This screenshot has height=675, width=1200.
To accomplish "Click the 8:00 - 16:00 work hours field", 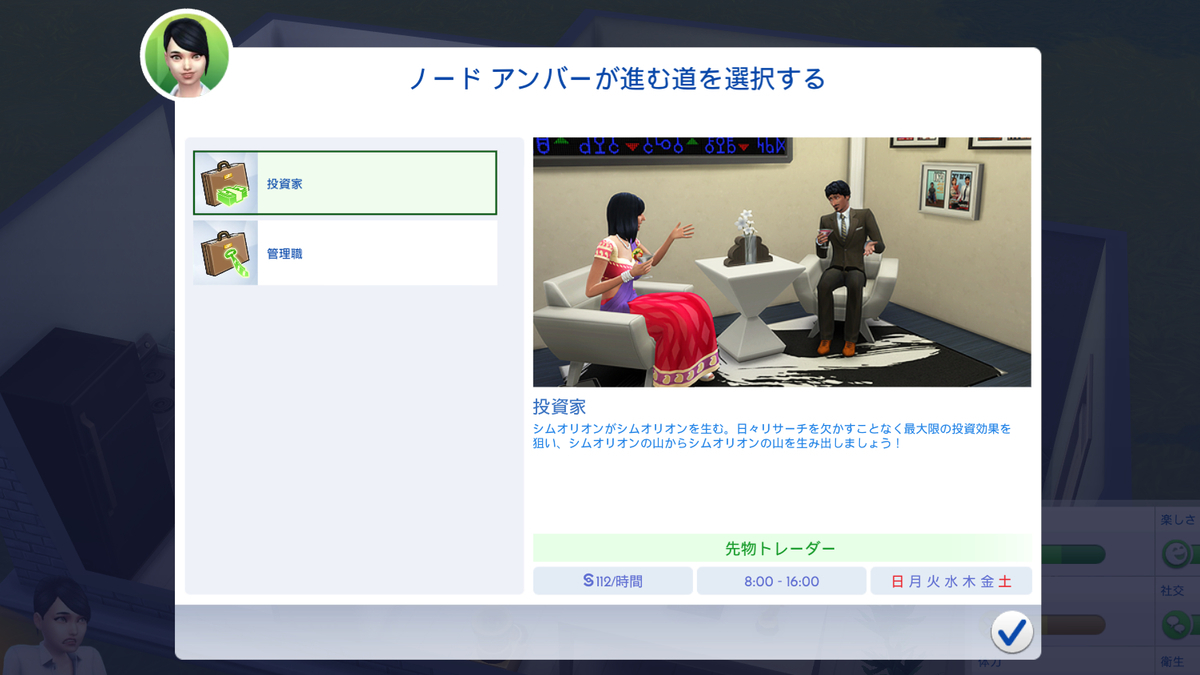I will 781,581.
